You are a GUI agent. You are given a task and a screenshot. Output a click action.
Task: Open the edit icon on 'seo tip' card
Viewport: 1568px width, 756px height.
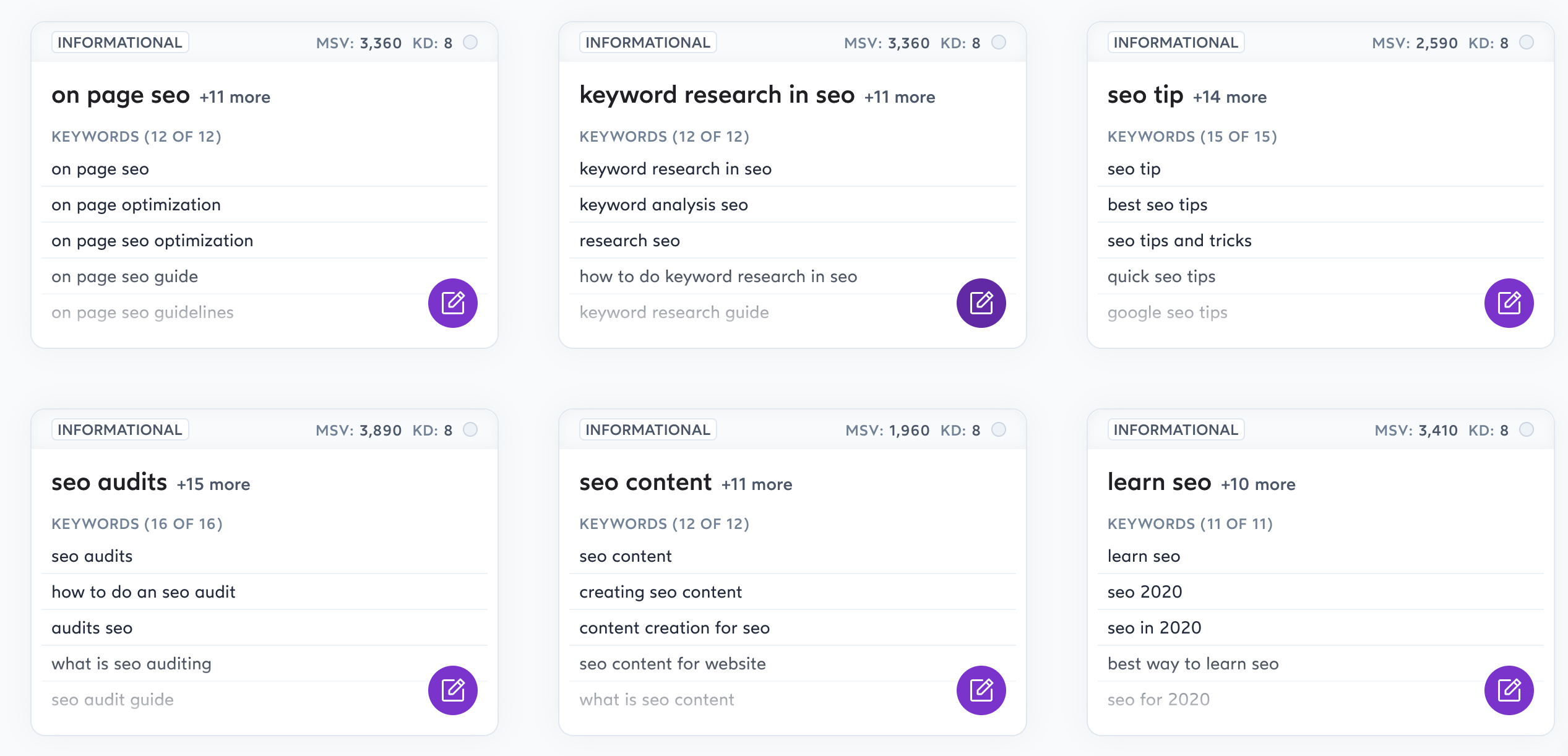pos(1509,303)
